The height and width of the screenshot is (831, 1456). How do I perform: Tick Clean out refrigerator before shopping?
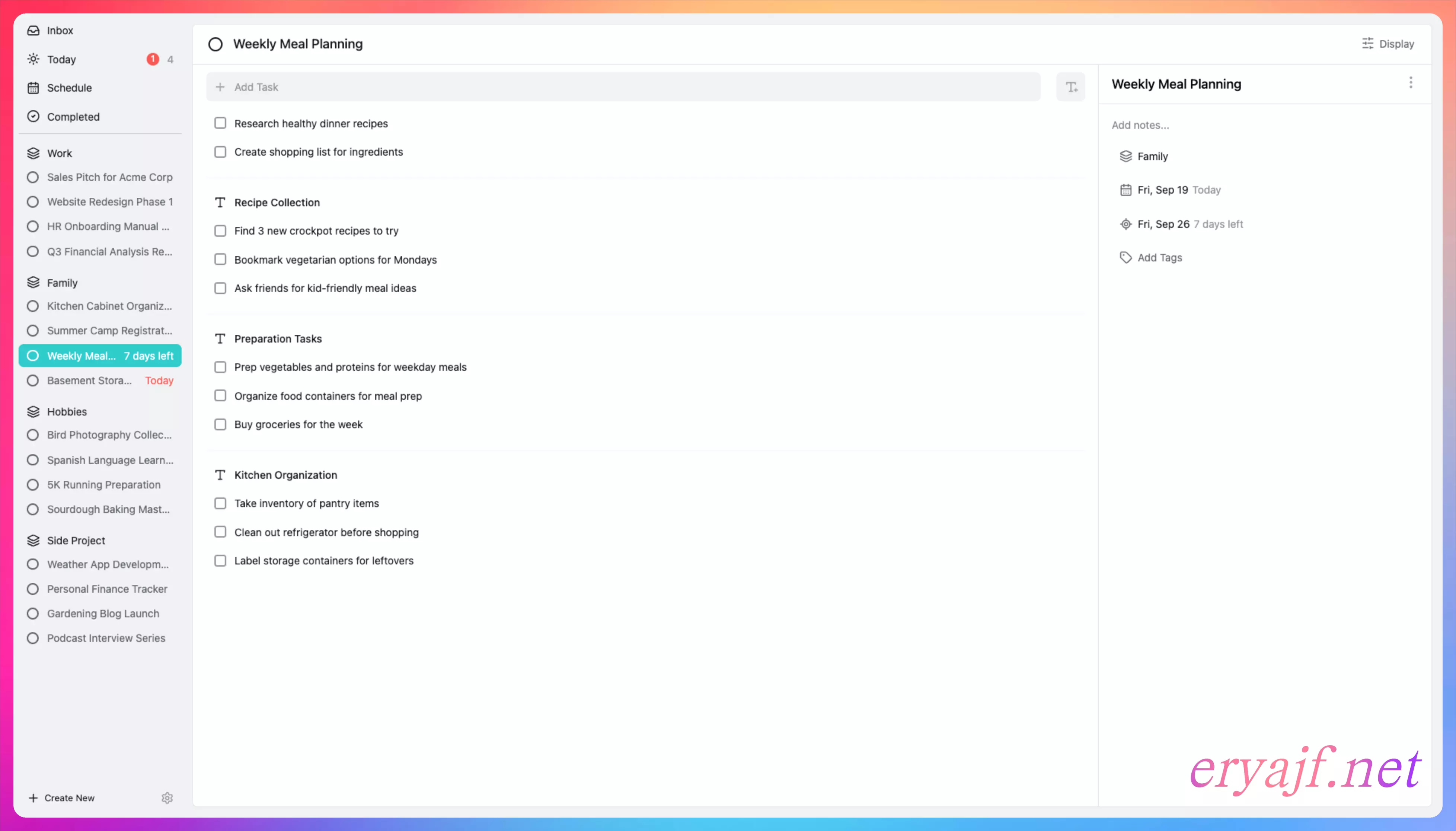click(220, 532)
